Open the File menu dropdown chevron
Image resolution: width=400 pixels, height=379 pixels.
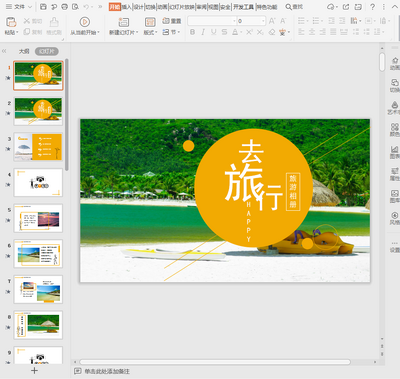point(29,7)
